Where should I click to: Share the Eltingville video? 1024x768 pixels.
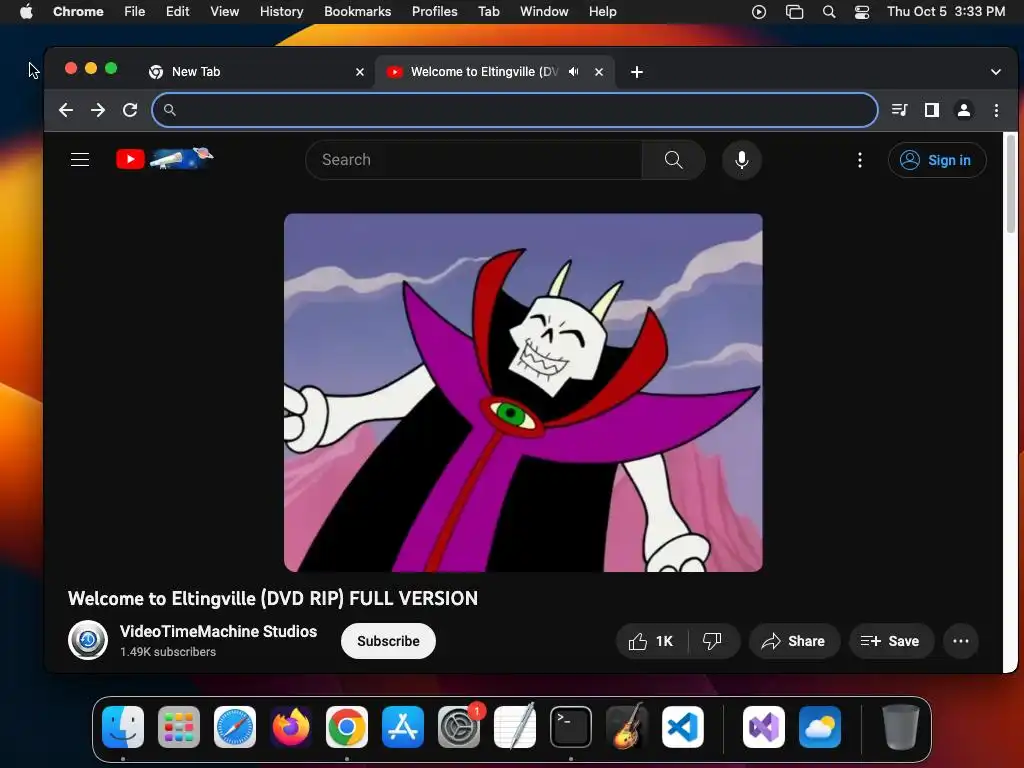point(793,641)
